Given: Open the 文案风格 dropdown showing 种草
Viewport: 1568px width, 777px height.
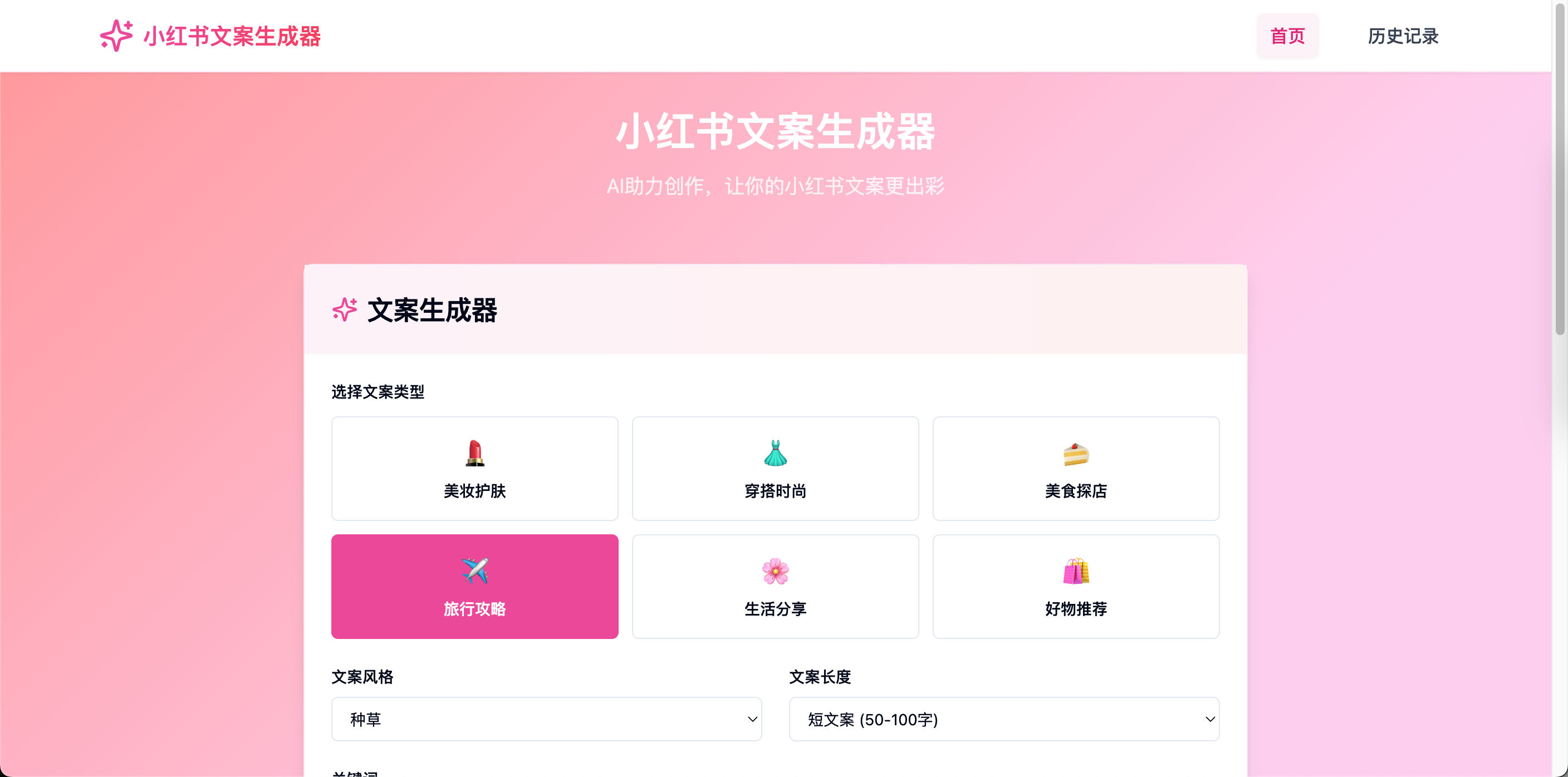Looking at the screenshot, I should [546, 719].
